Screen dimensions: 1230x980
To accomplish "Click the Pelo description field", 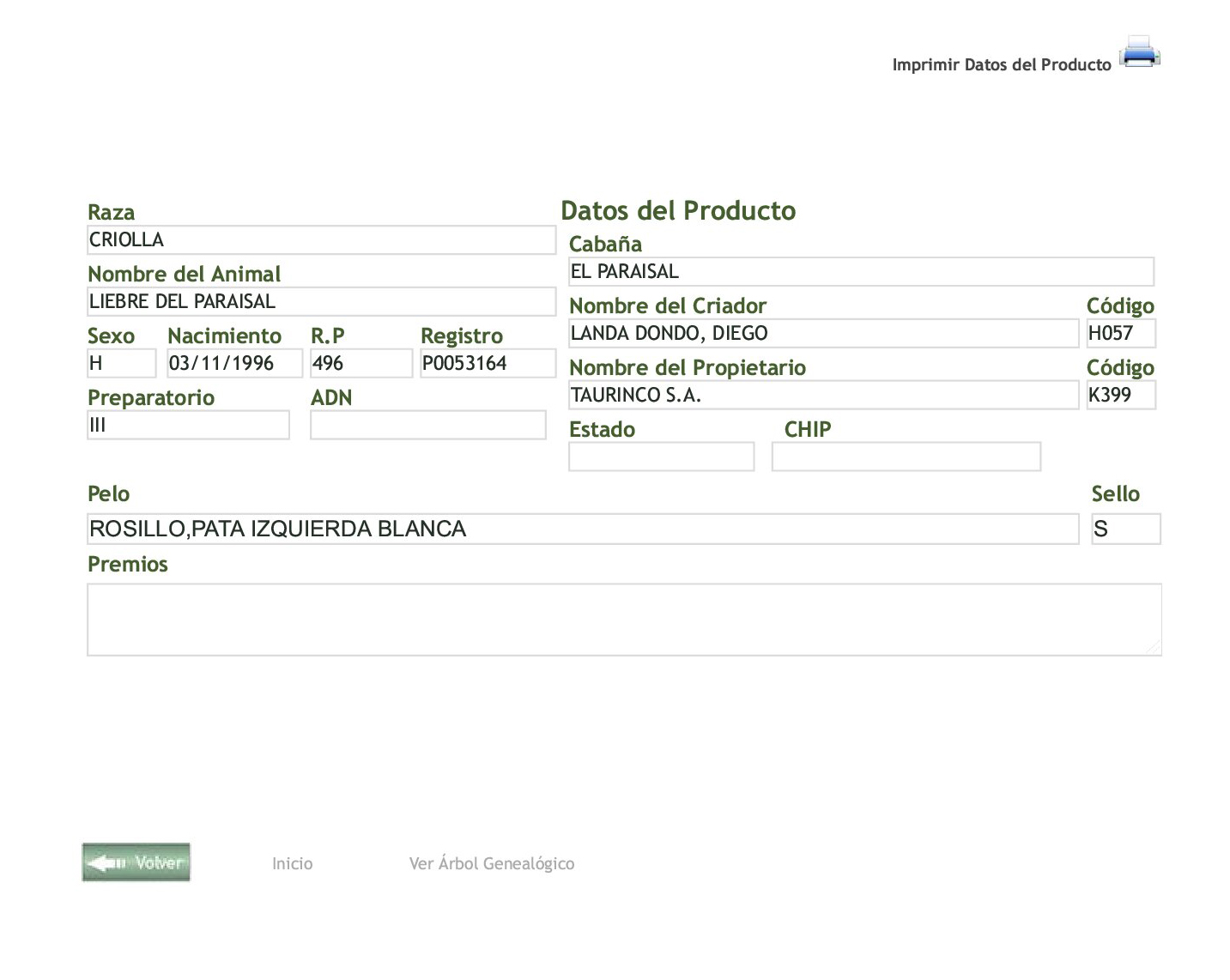I will click(582, 529).
